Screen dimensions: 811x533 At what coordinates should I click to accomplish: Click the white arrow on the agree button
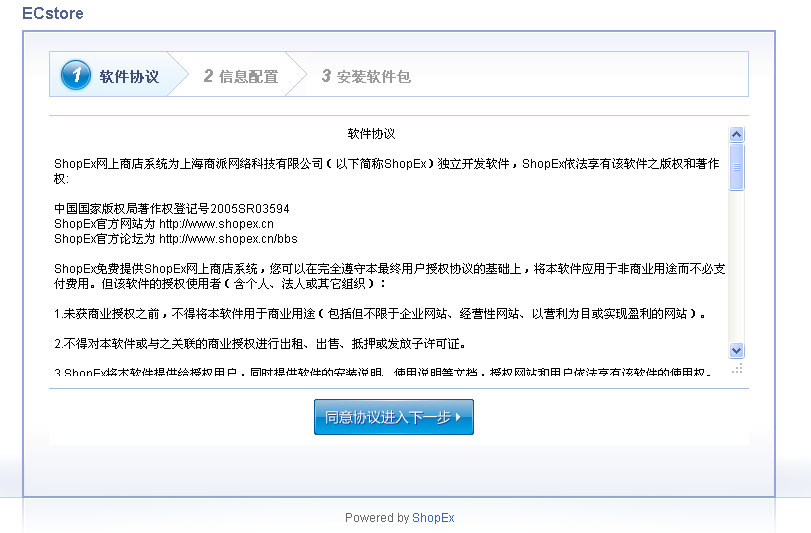[458, 418]
